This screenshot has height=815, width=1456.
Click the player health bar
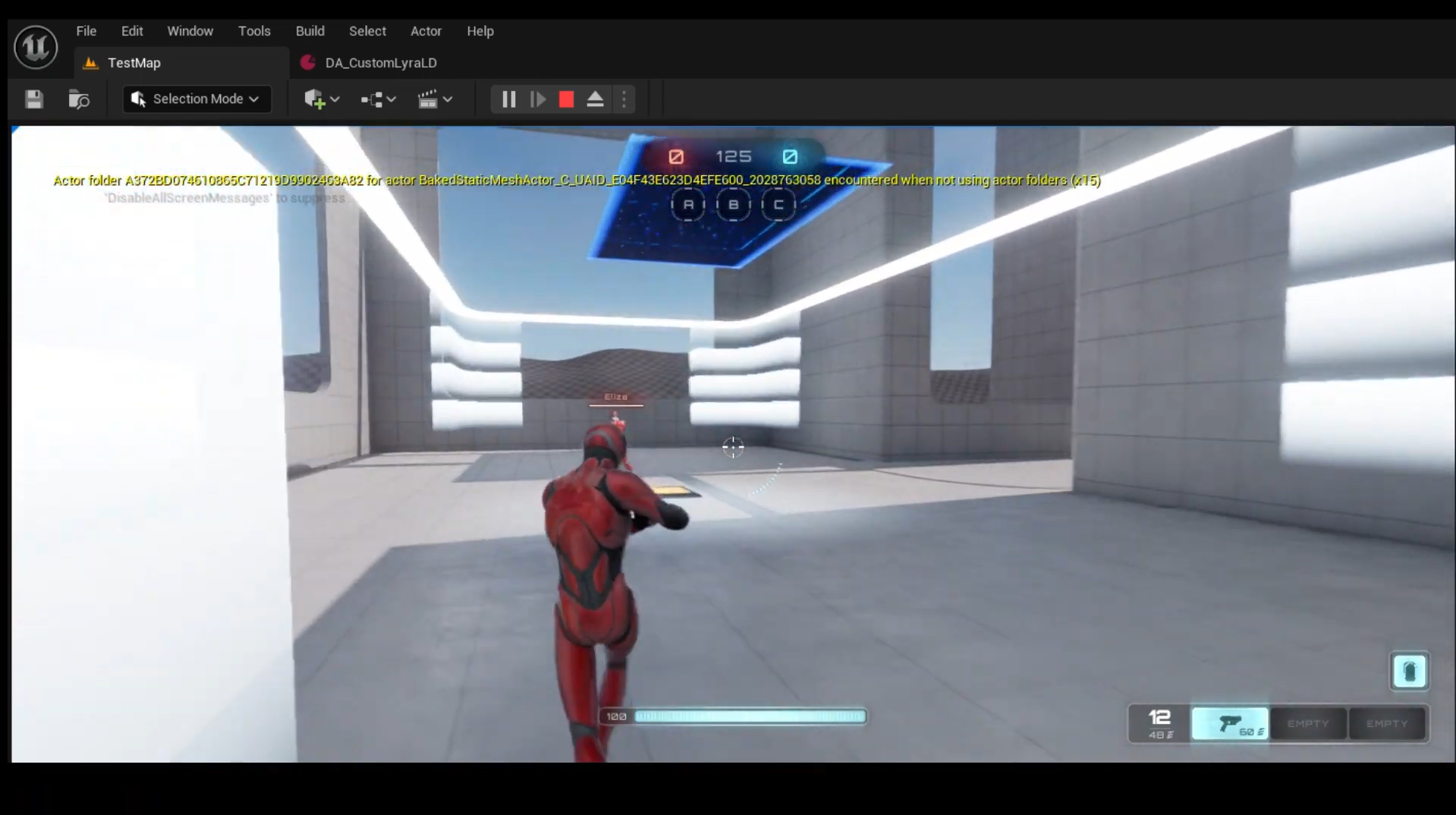coord(749,716)
